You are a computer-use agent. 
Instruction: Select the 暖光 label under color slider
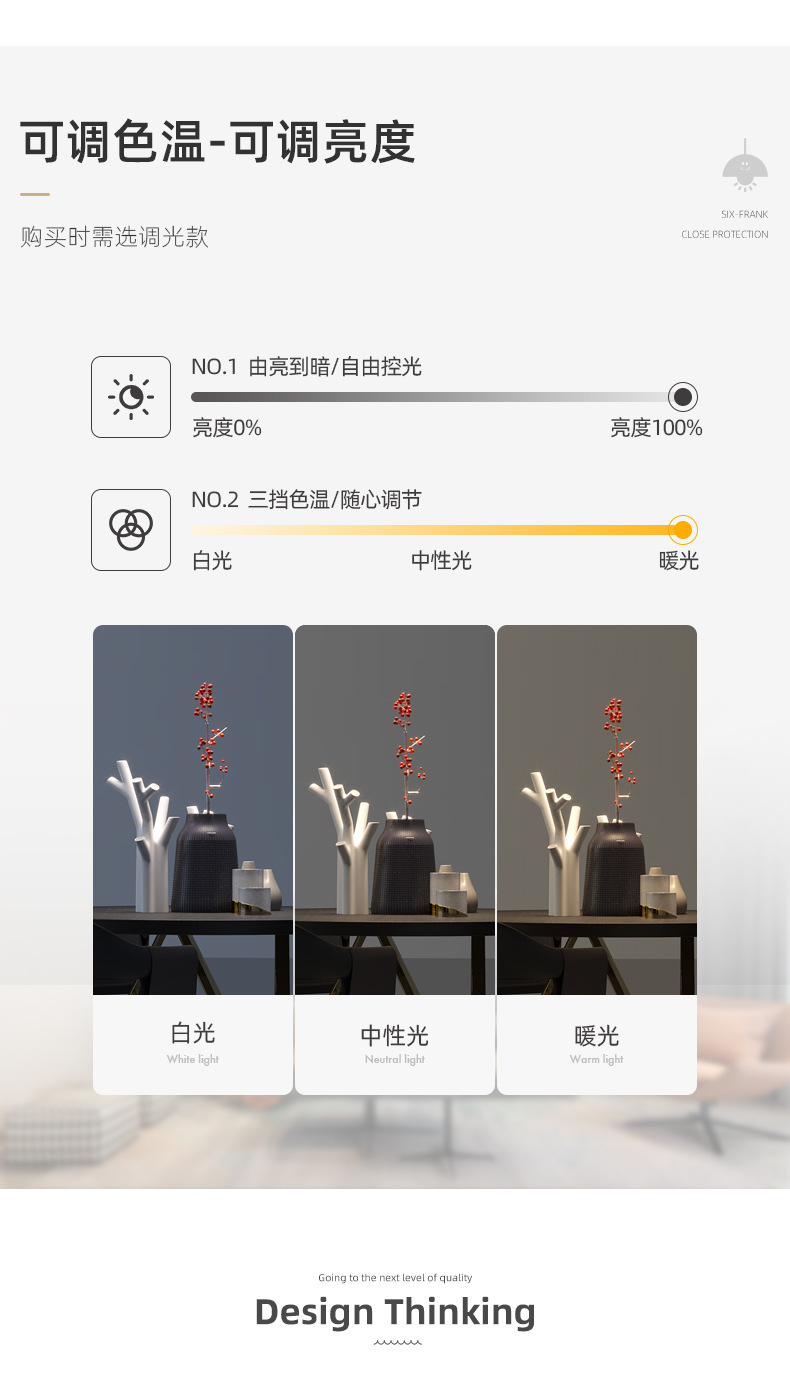[x=679, y=561]
